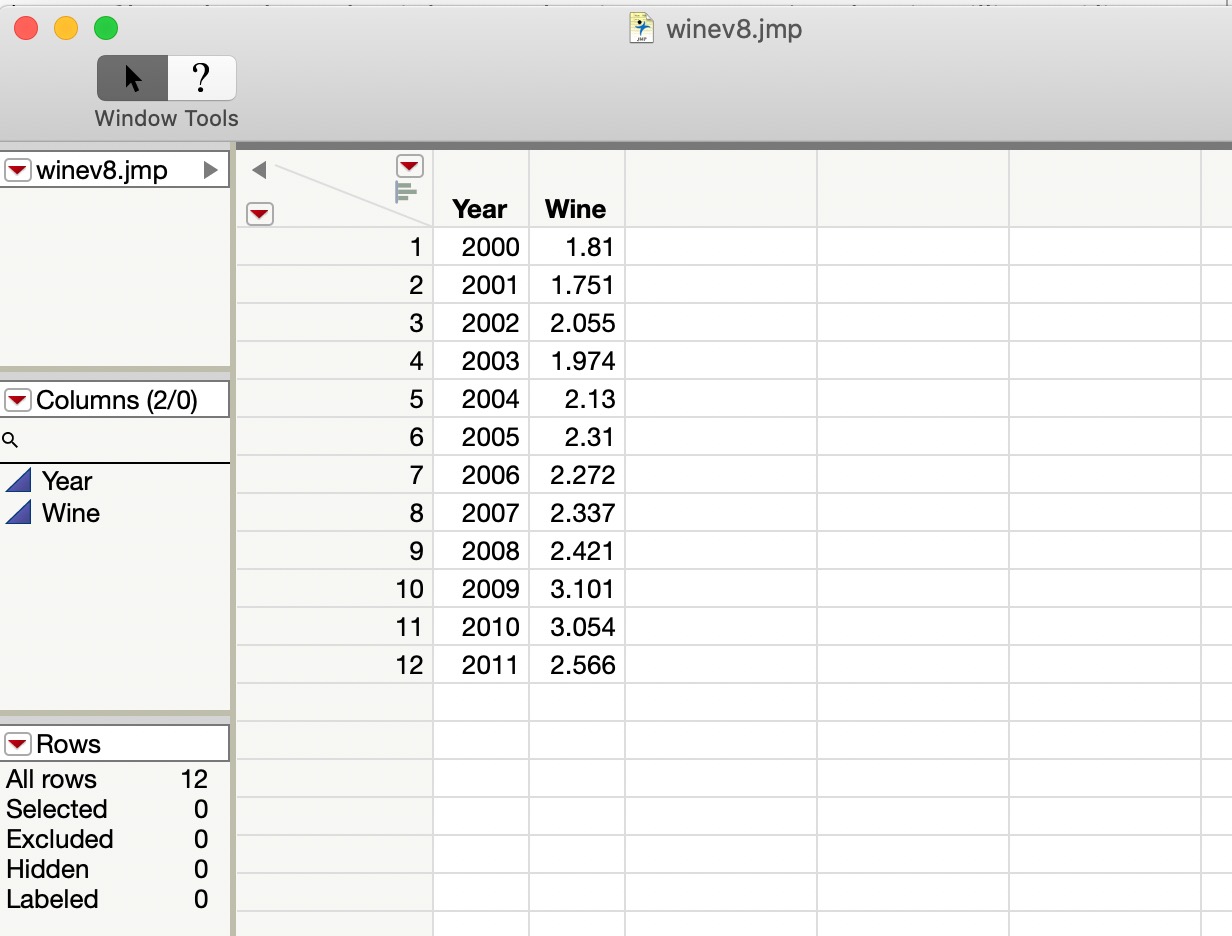Click the Wine cell 3.054
Screen dimensions: 1232x936
(577, 627)
